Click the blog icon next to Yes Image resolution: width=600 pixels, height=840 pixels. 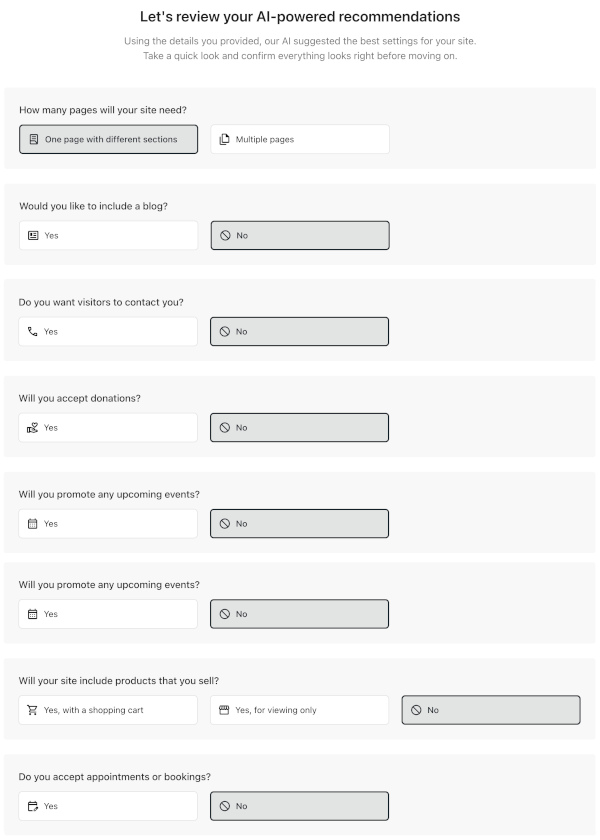coord(32,235)
